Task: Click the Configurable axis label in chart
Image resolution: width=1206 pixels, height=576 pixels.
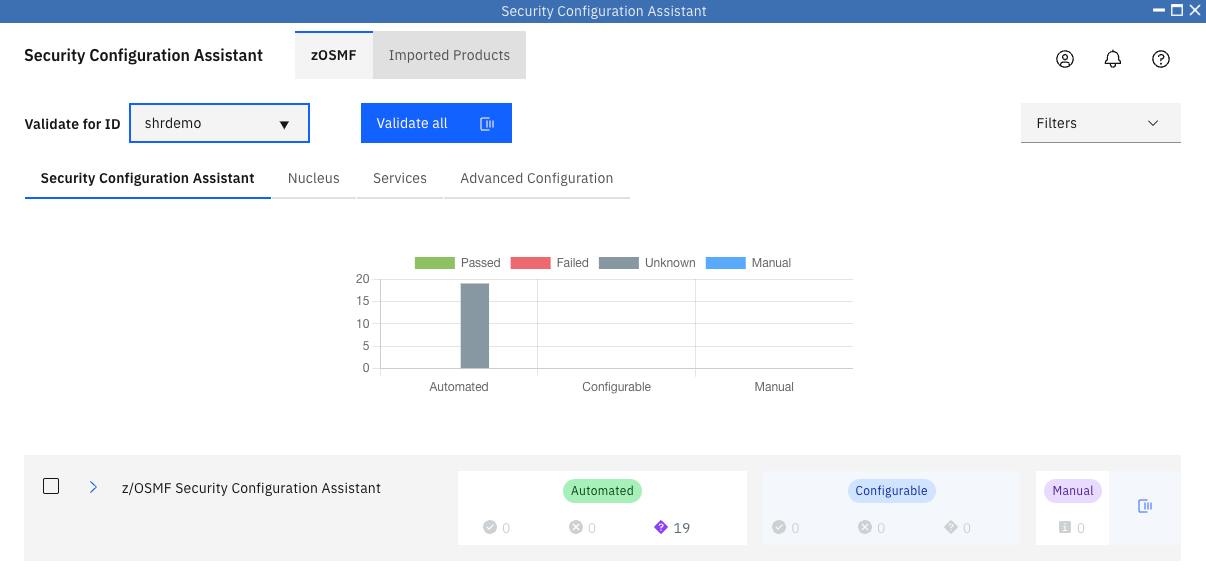Action: pos(616,387)
